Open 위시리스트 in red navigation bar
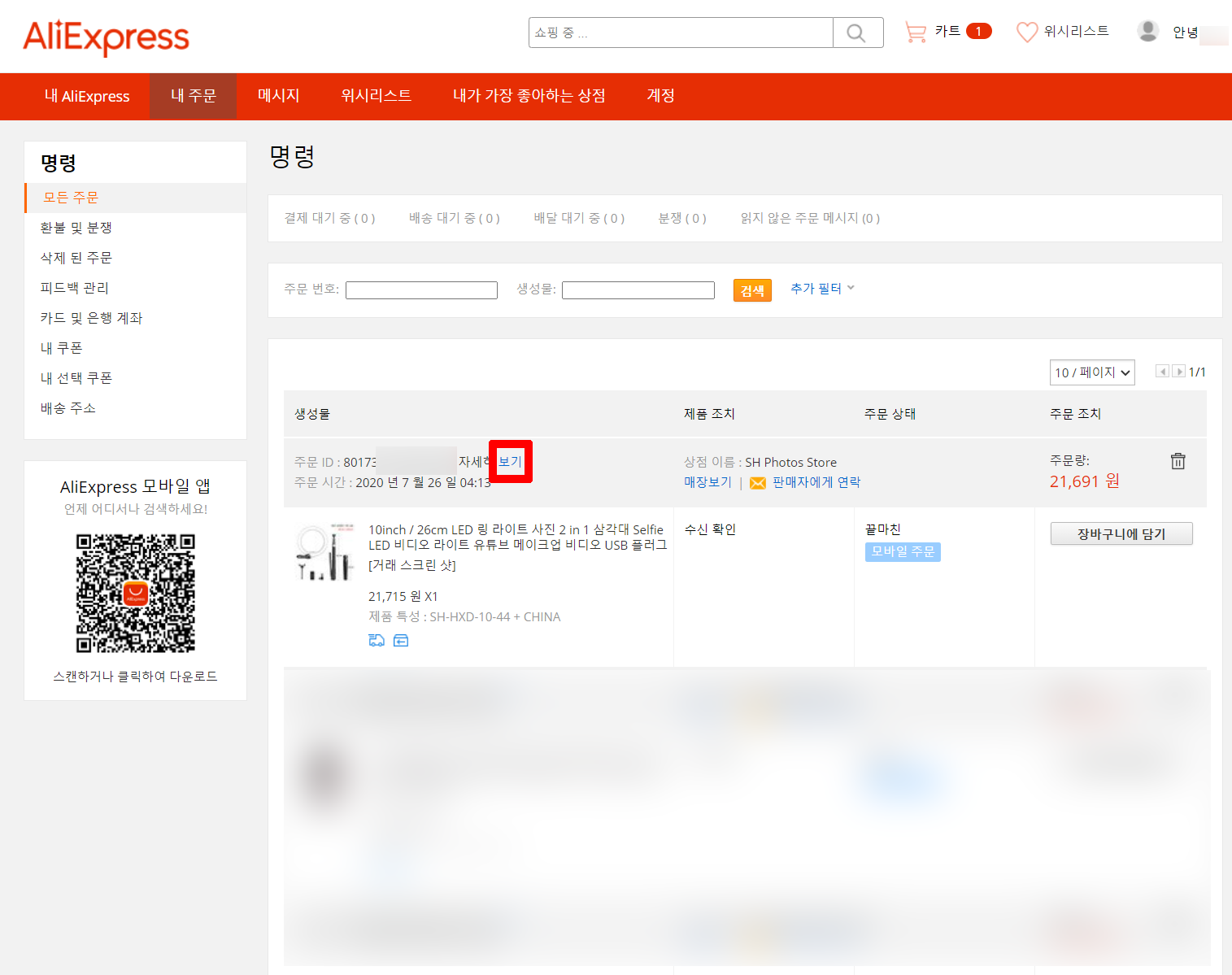1232x975 pixels. (x=377, y=96)
